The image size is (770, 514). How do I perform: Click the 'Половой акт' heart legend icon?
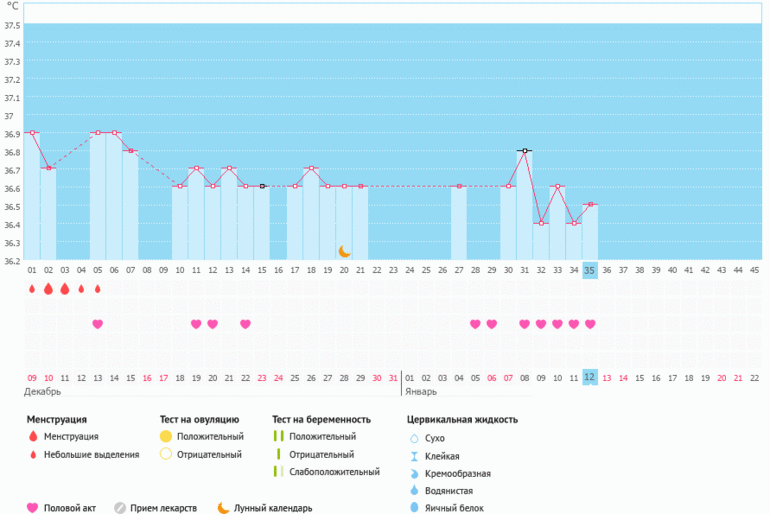32,508
